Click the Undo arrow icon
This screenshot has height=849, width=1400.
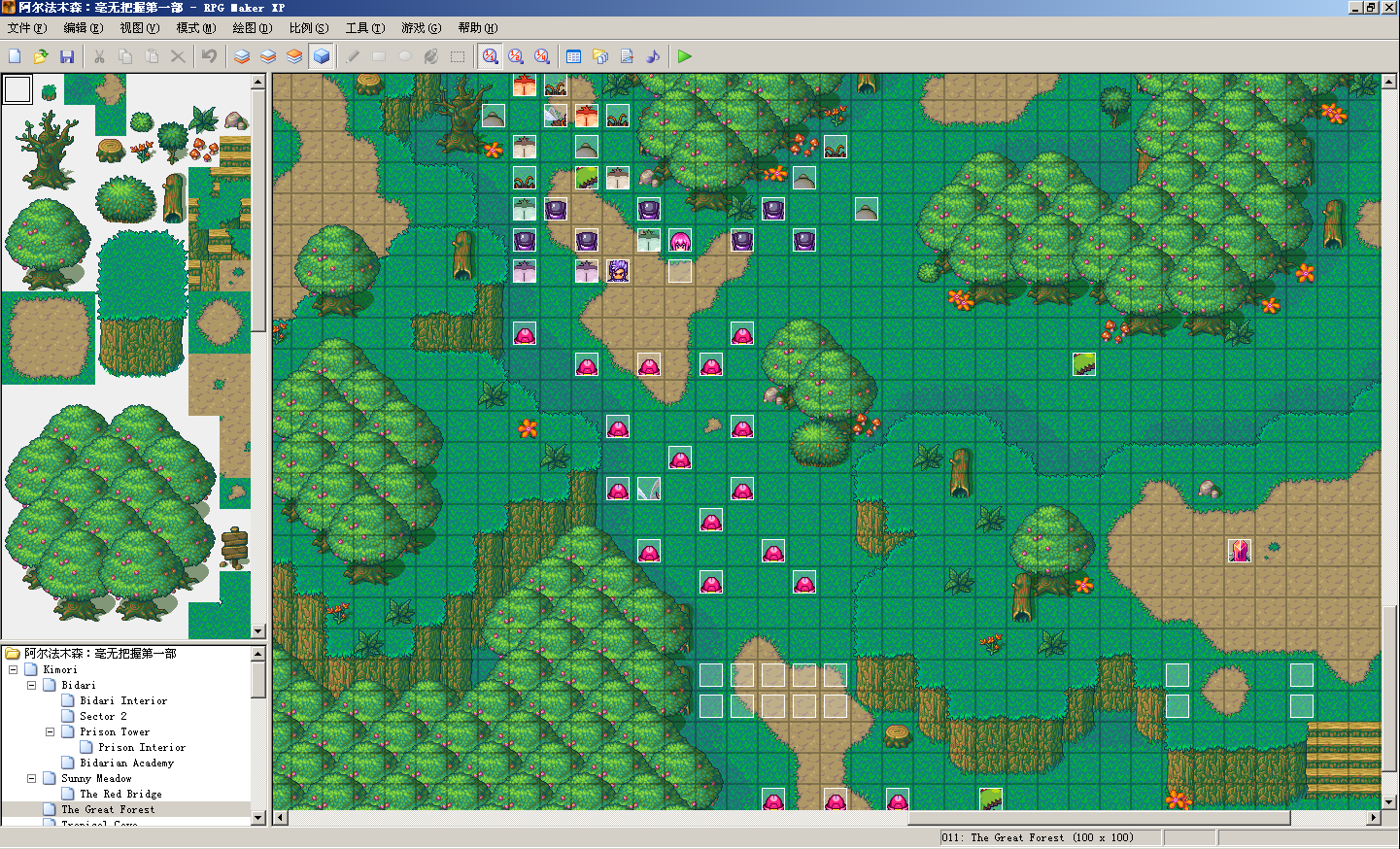tap(210, 56)
